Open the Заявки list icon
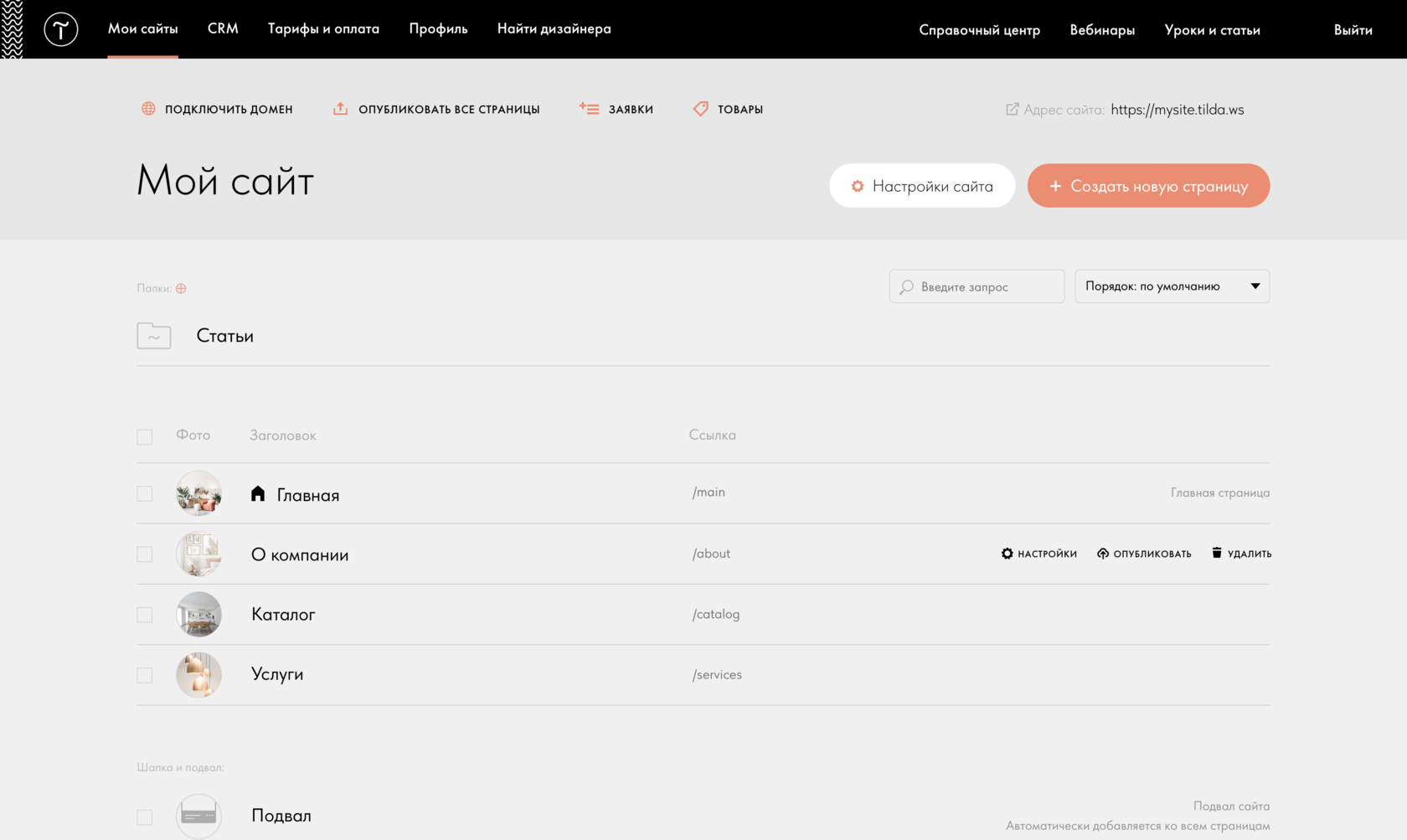Screen dimensions: 1407x840 pos(589,109)
